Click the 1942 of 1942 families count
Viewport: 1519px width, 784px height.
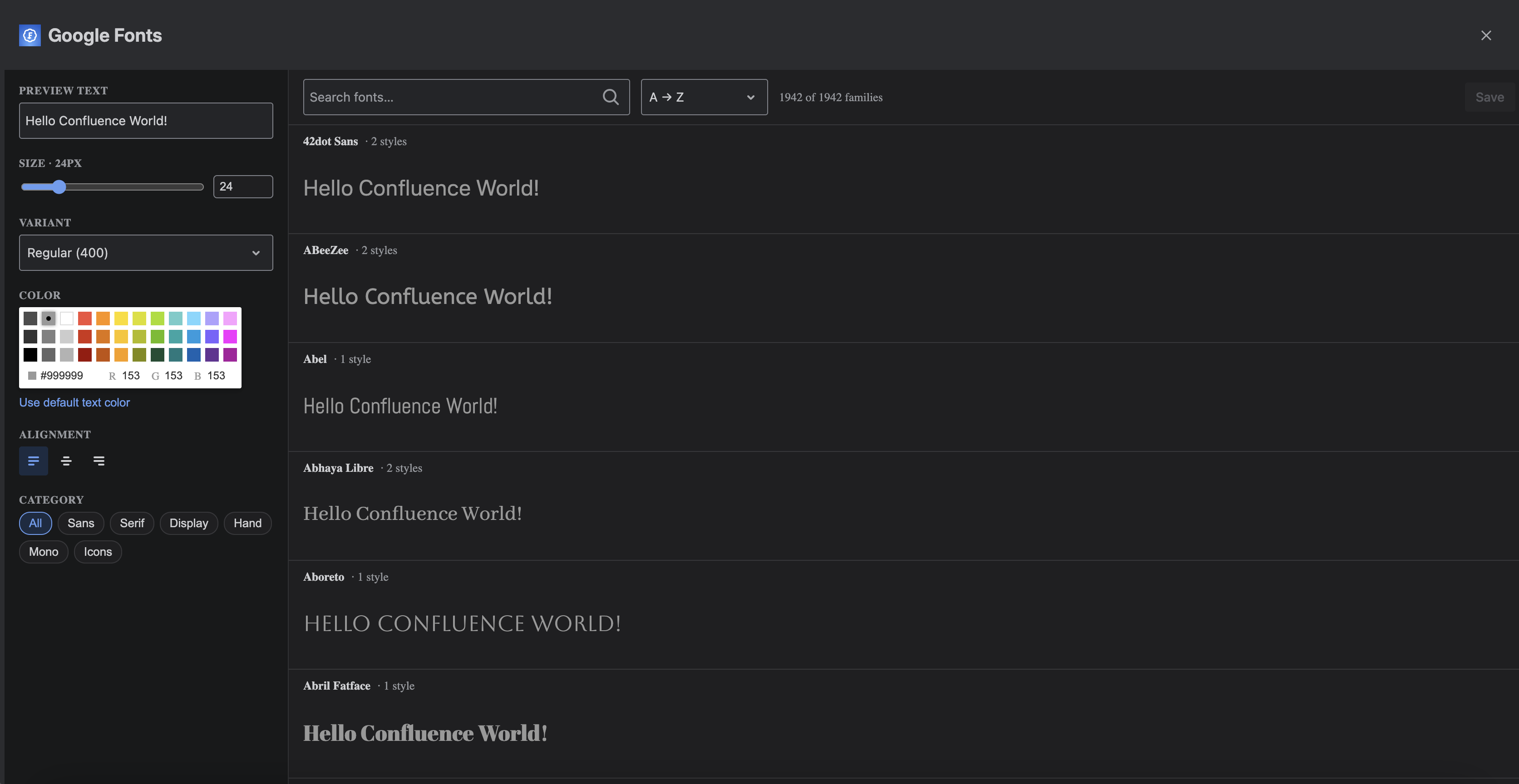(830, 97)
